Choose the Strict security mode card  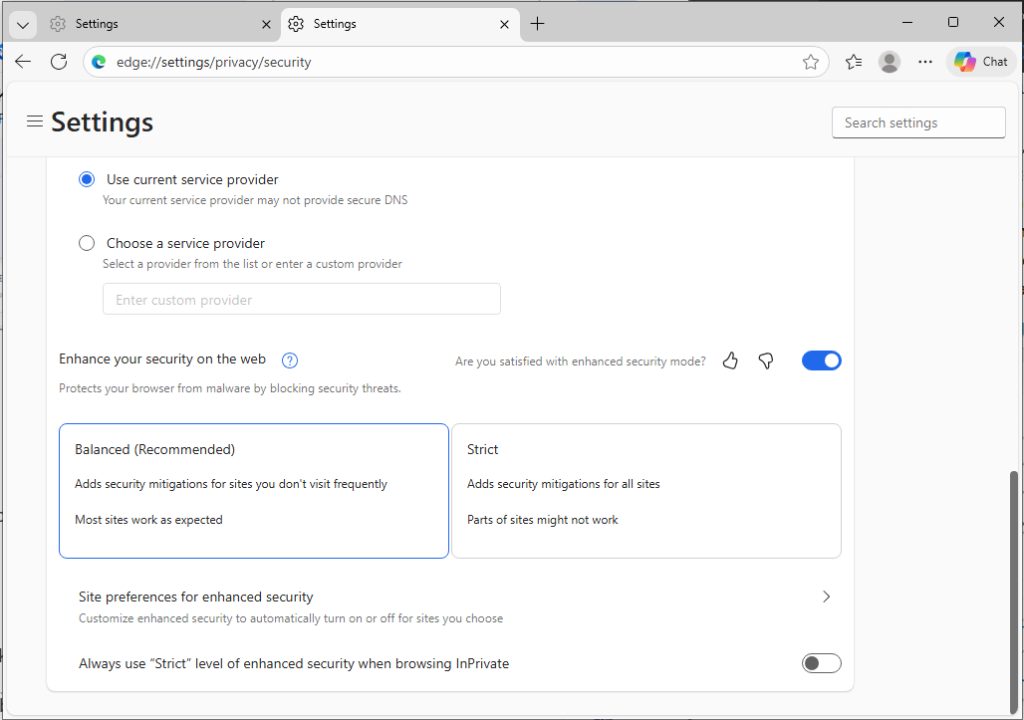coord(646,490)
